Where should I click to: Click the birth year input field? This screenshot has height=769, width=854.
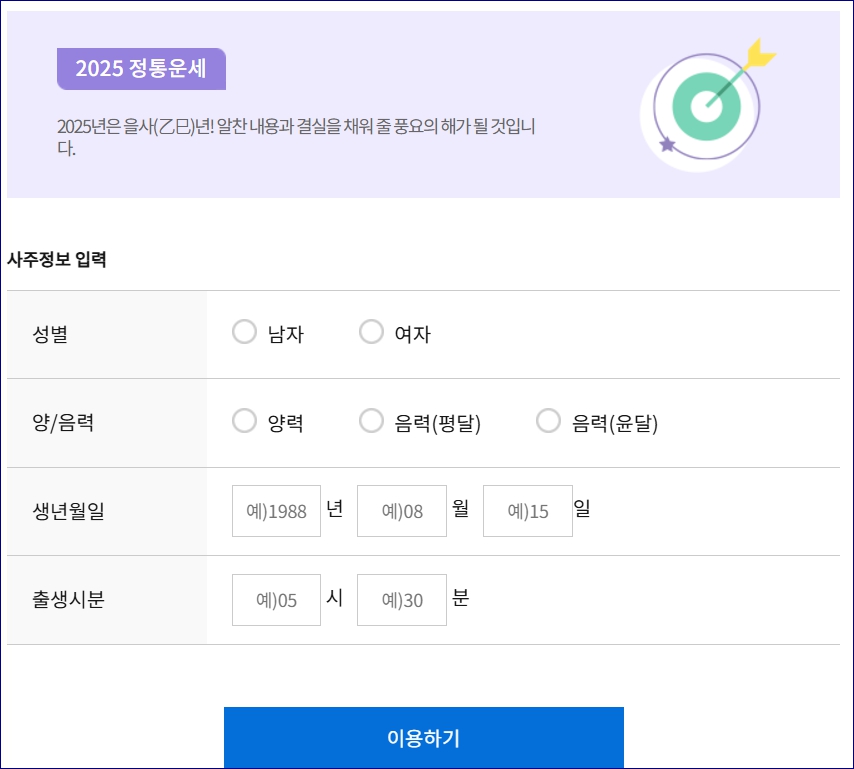click(276, 510)
